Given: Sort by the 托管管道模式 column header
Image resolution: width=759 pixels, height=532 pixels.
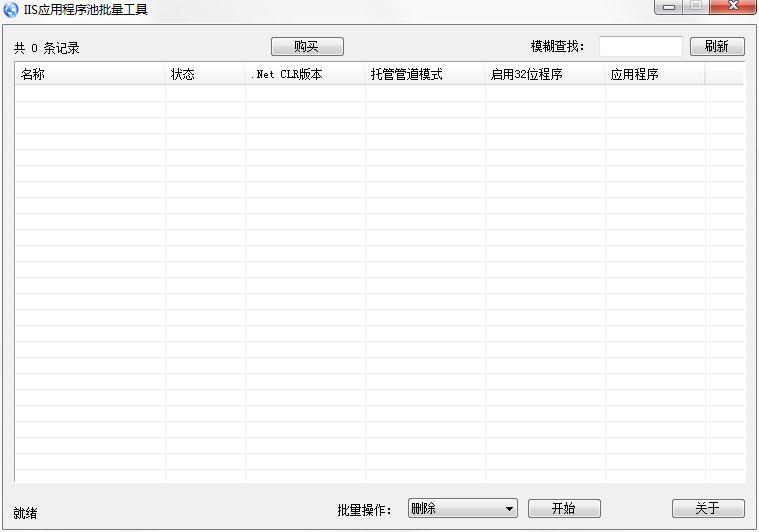Looking at the screenshot, I should point(425,74).
